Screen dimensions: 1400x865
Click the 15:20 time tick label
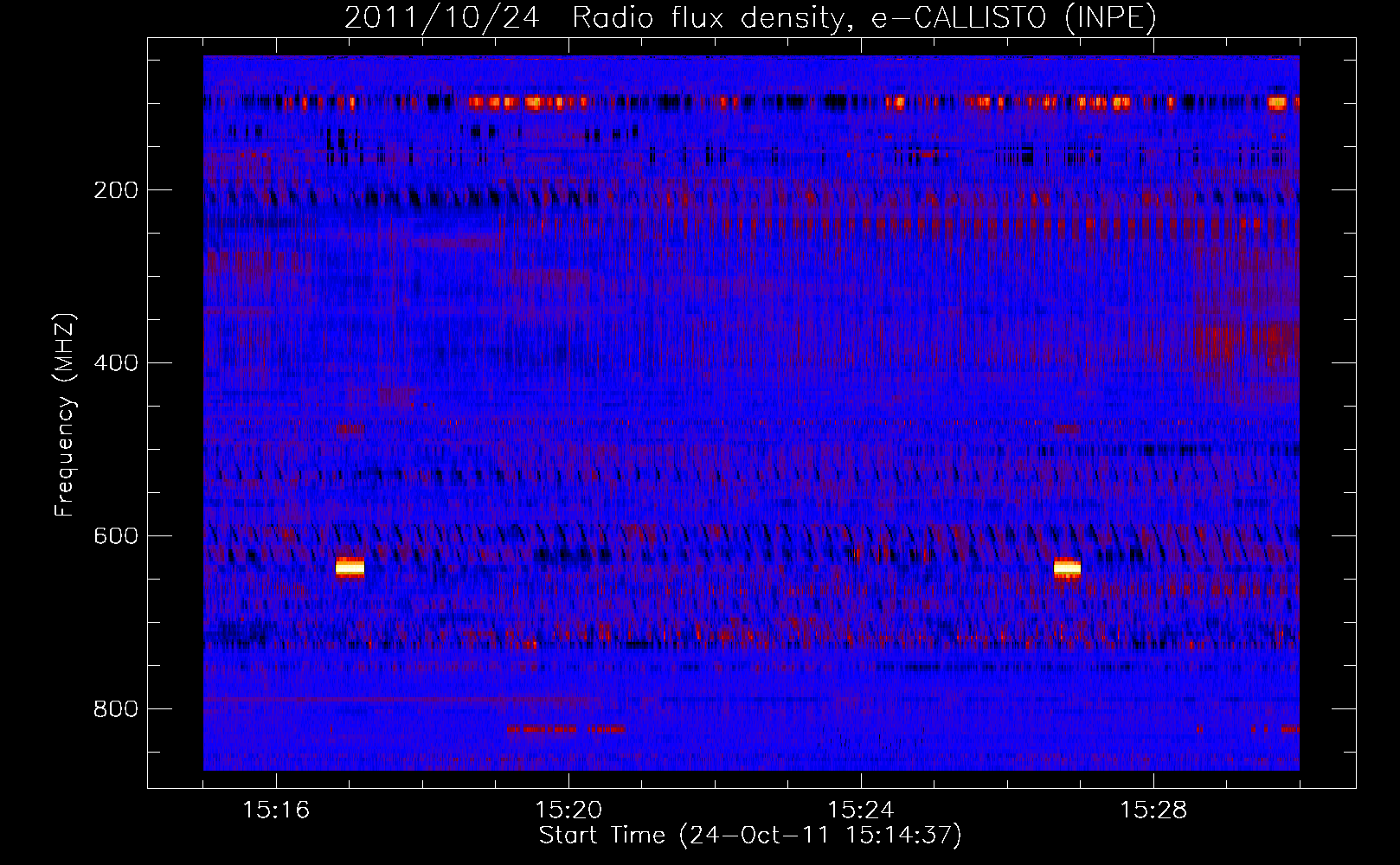(x=568, y=811)
